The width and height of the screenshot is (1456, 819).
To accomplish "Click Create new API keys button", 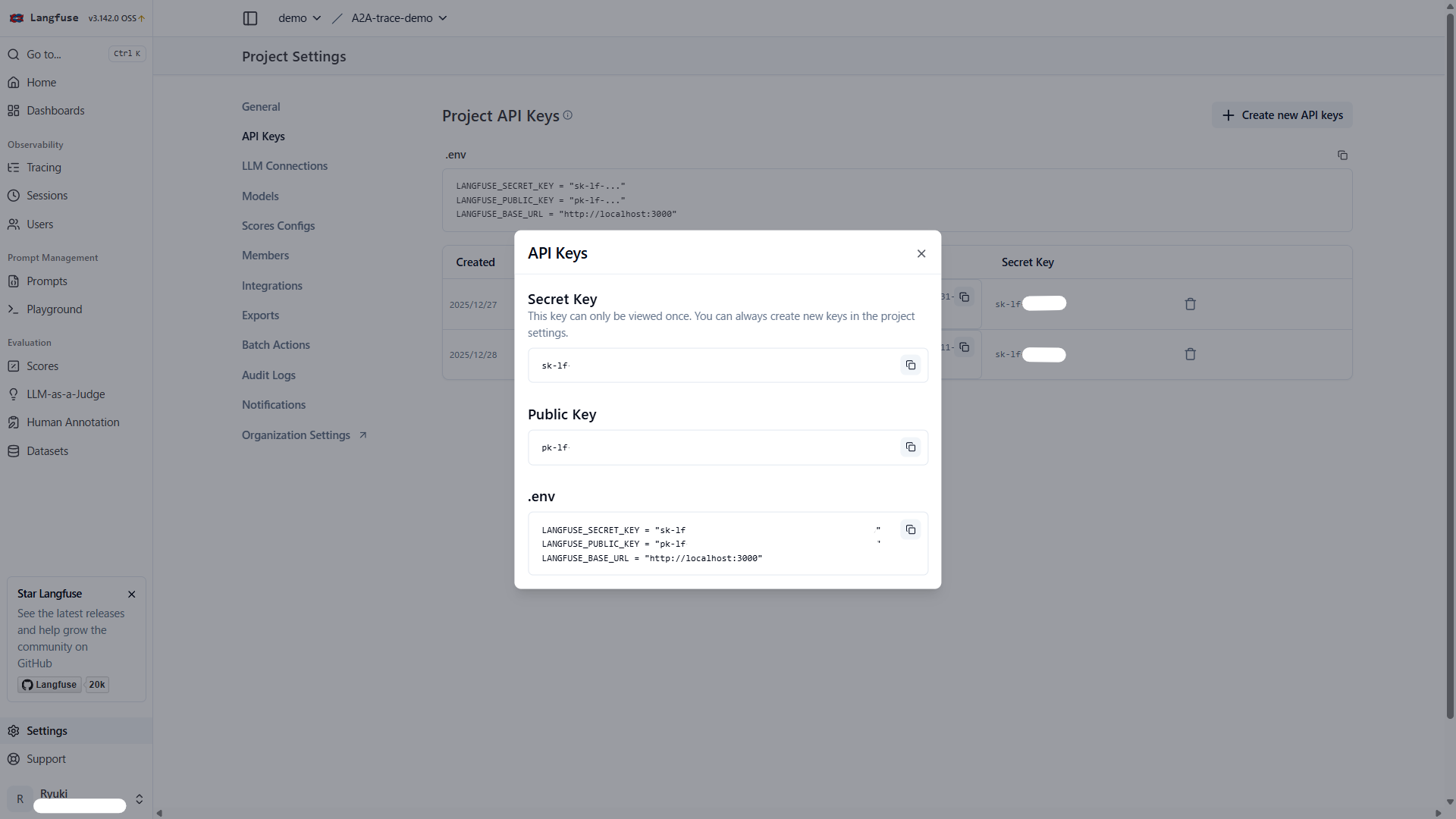I will click(x=1282, y=115).
